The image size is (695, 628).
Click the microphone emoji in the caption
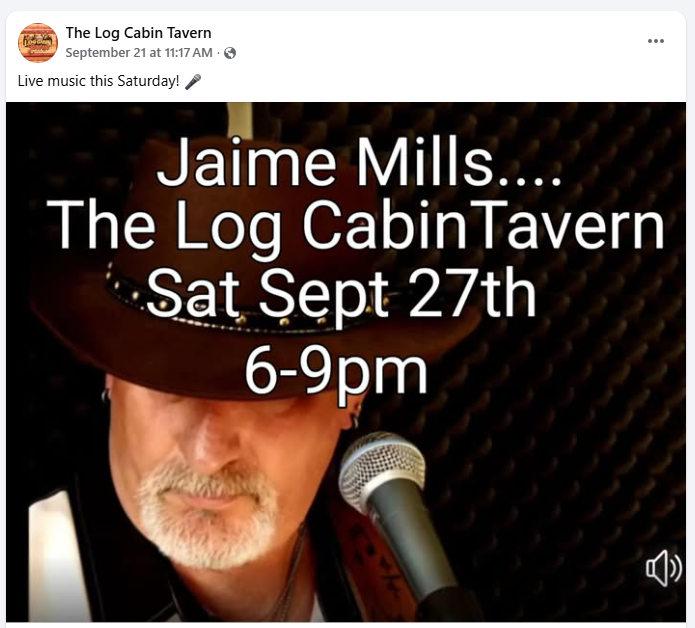[x=193, y=82]
